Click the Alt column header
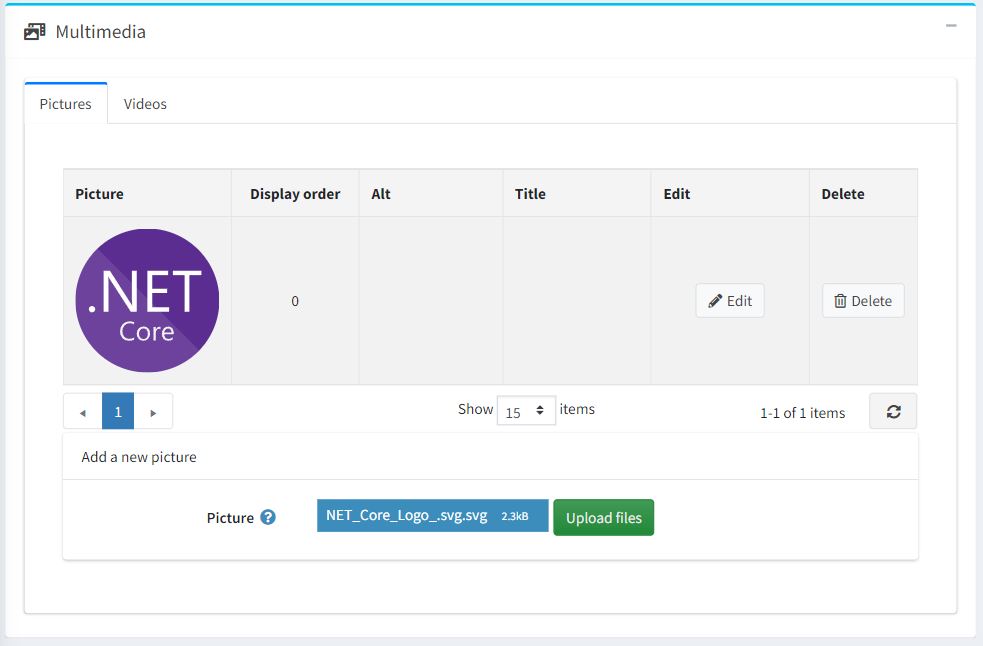This screenshot has height=646, width=983. tap(381, 194)
